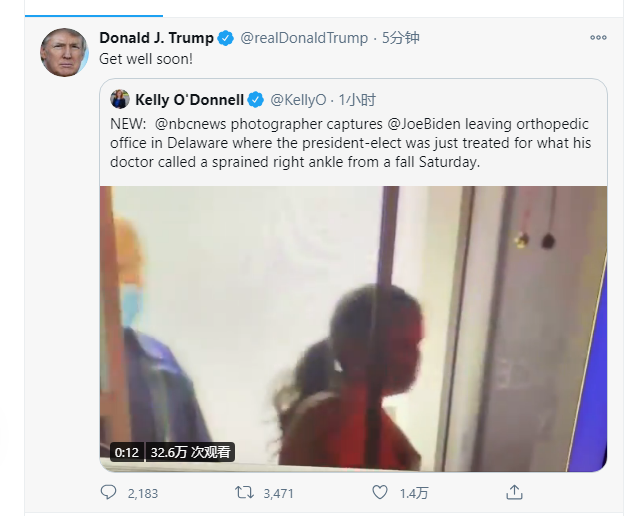Click the 1小时 quoted tweet timestamp
The height and width of the screenshot is (516, 627).
click(x=357, y=100)
